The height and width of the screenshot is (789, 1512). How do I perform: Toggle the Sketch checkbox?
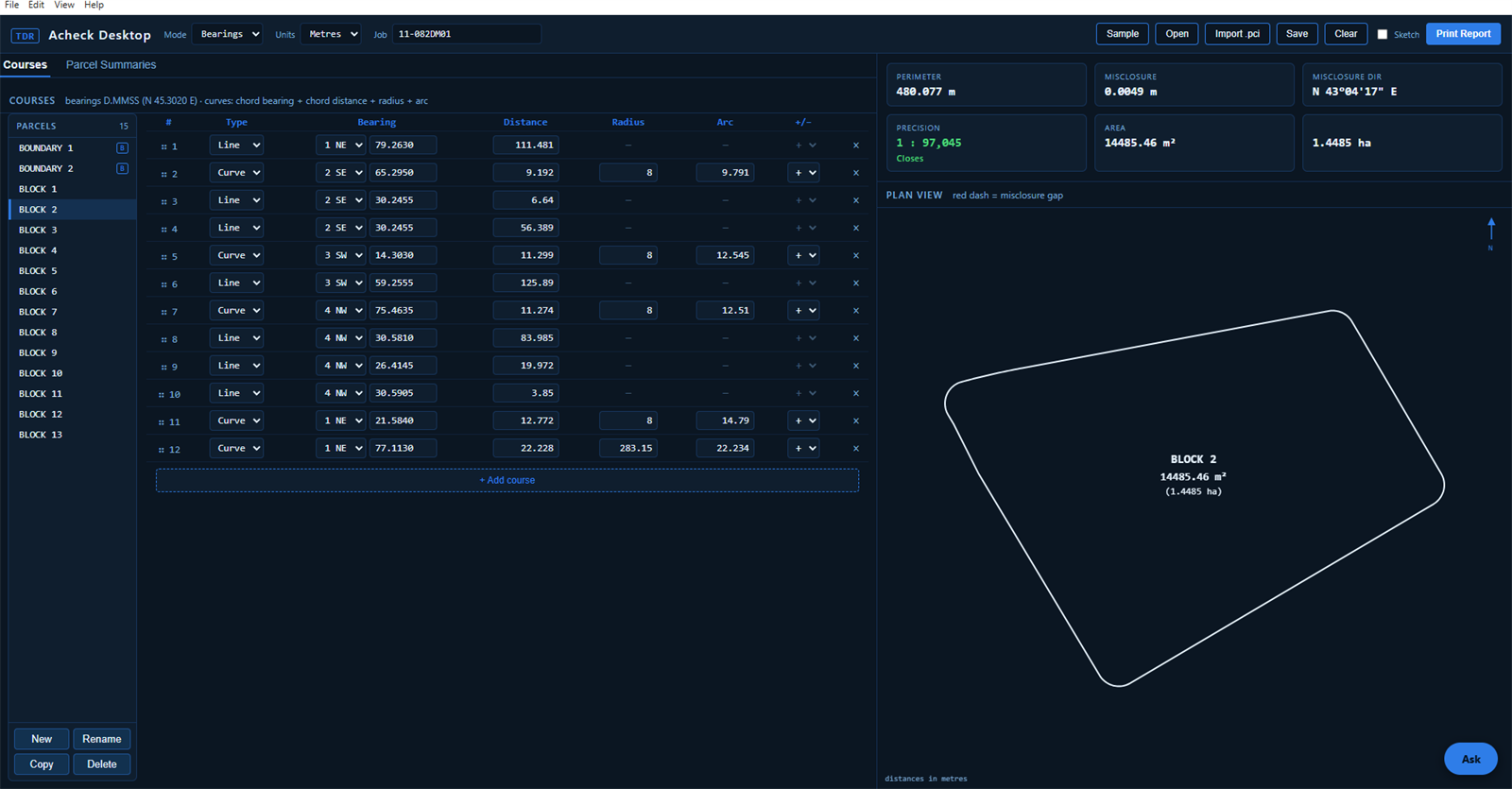pyautogui.click(x=1383, y=35)
